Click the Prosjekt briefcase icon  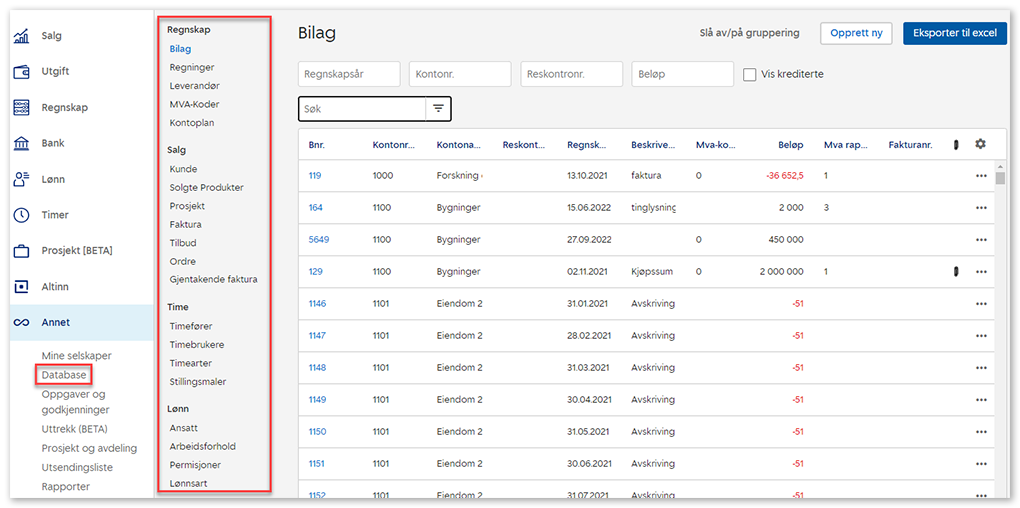point(21,251)
